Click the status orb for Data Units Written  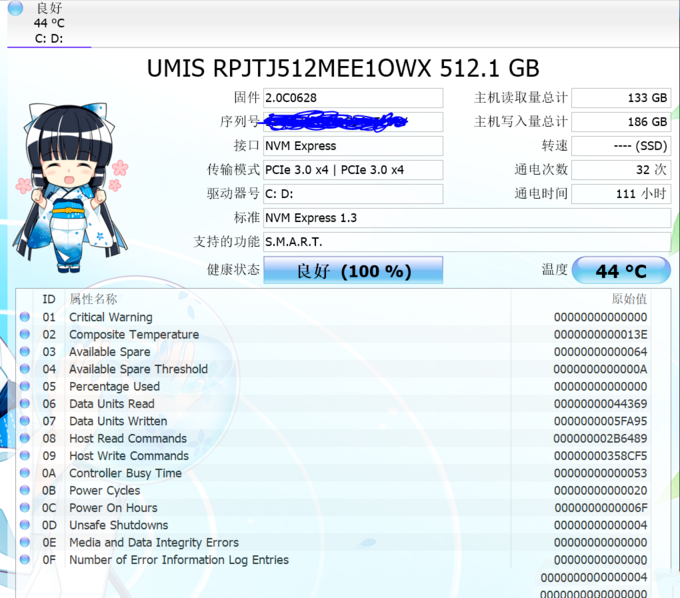click(25, 421)
